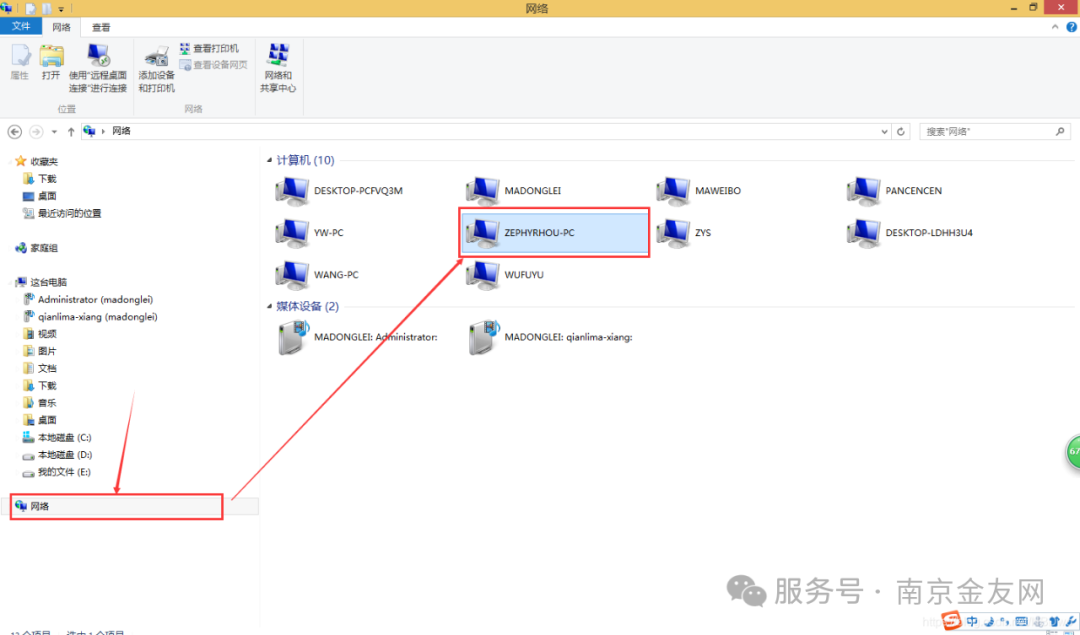Open Administrator (madonglei) in sidebar
Screen dimensions: 1080x635
[88, 300]
